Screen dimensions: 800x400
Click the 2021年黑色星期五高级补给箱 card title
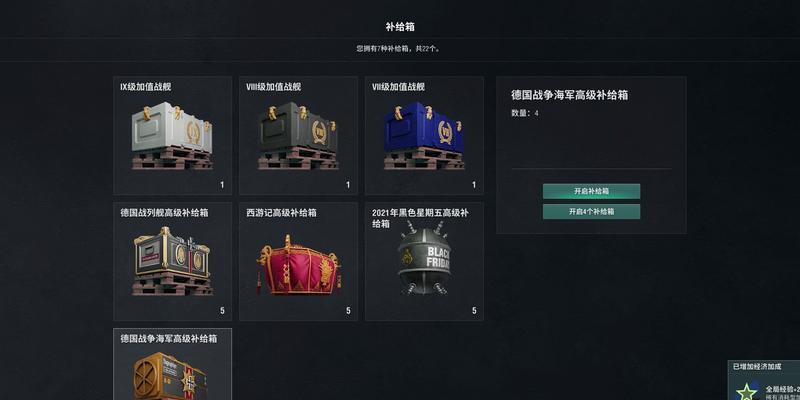pos(420,218)
